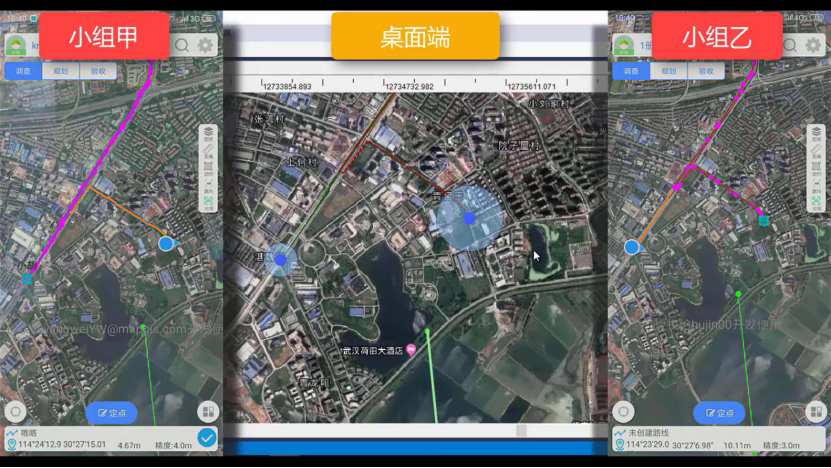
Task: Select distance ruler tool in 小组乙 sidebar
Action: click(816, 151)
